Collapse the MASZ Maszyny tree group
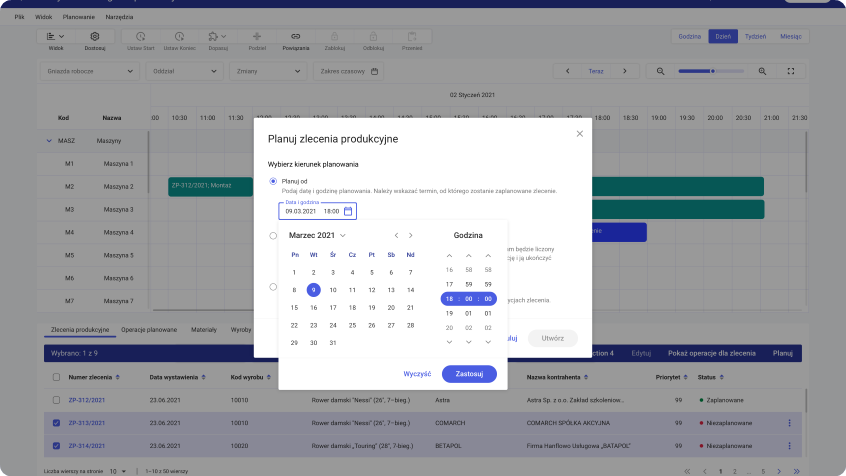The image size is (846, 476). tap(49, 141)
